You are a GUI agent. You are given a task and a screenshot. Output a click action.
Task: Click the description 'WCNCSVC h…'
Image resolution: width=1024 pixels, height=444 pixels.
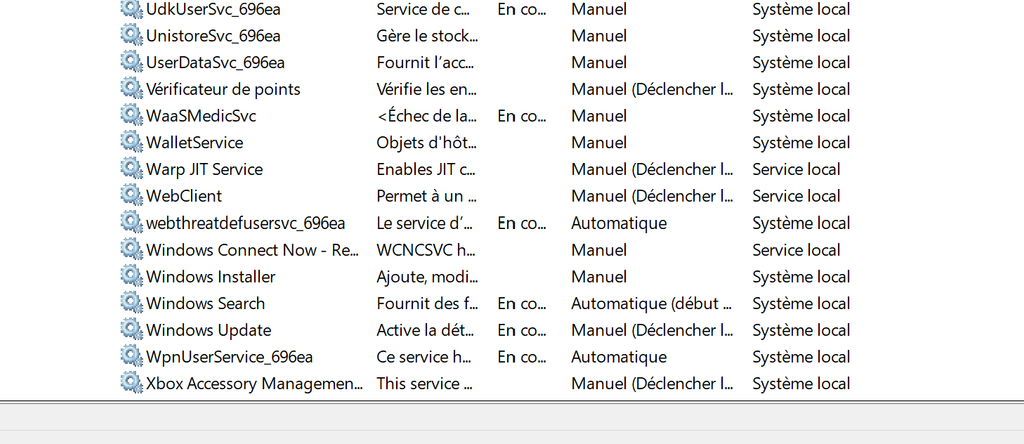[426, 250]
